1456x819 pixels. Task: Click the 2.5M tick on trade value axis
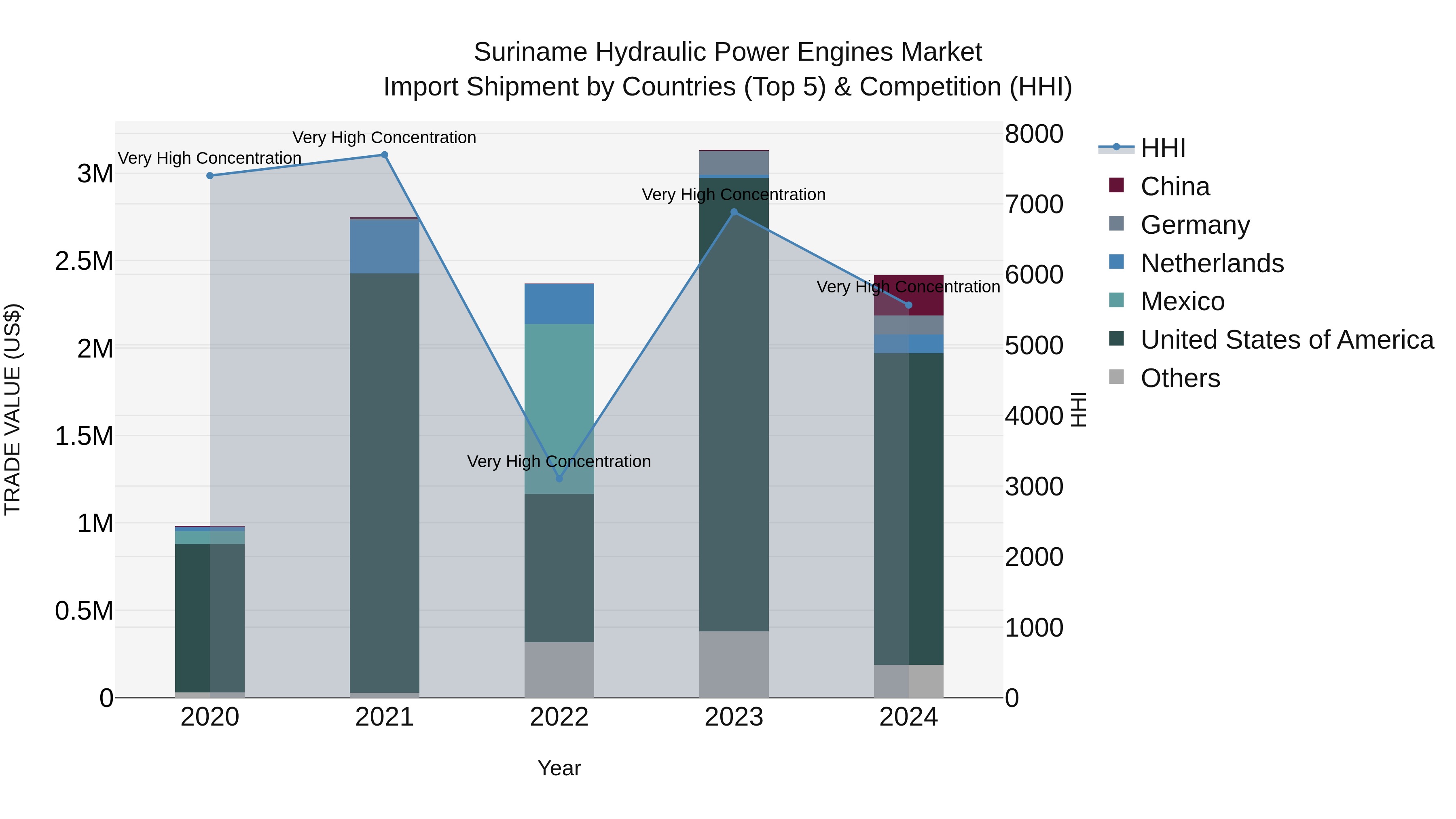84,261
